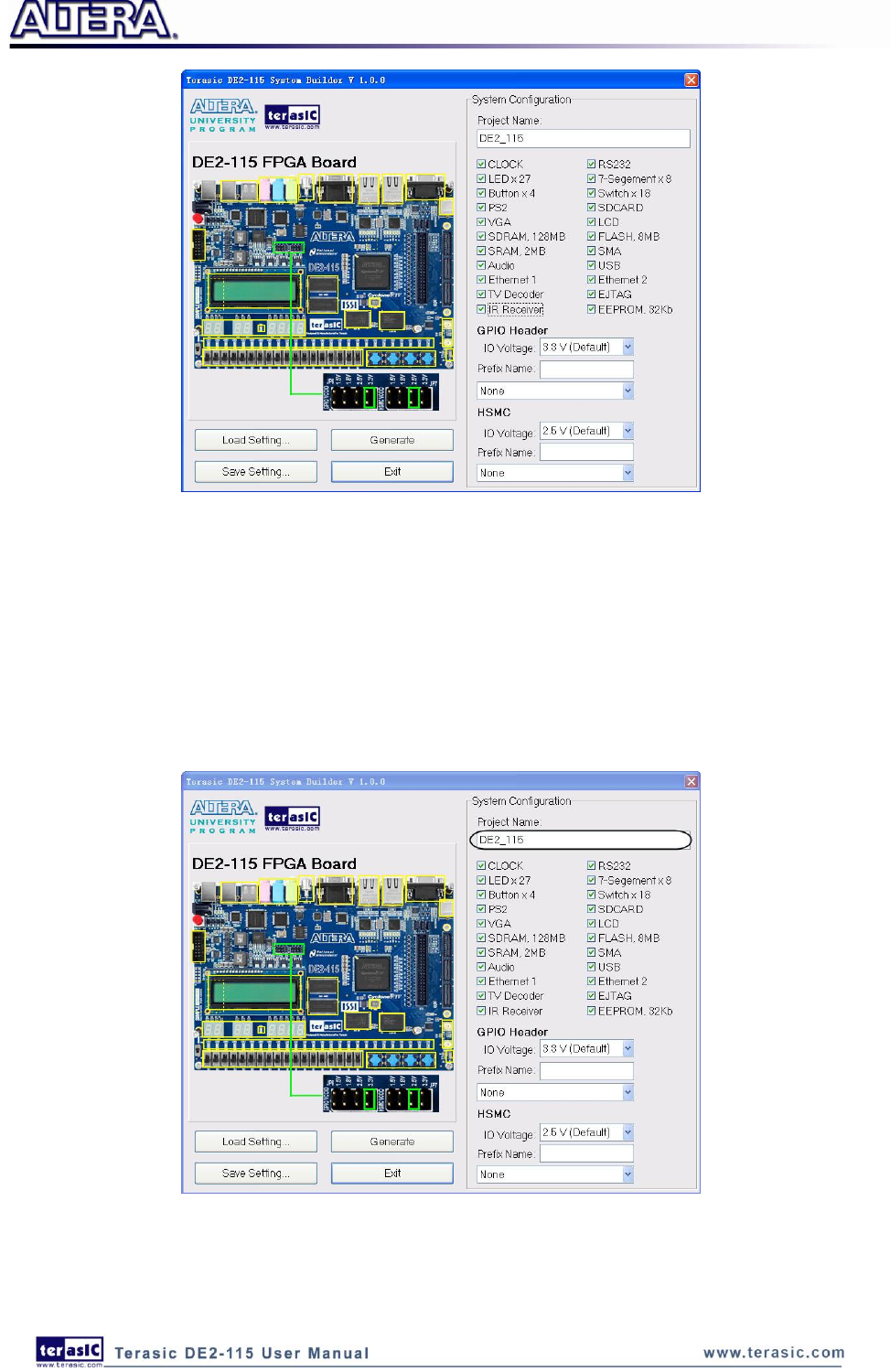Toggle Ethernet 1 checkbox in lower dialog
890x1372 pixels.
[x=481, y=981]
